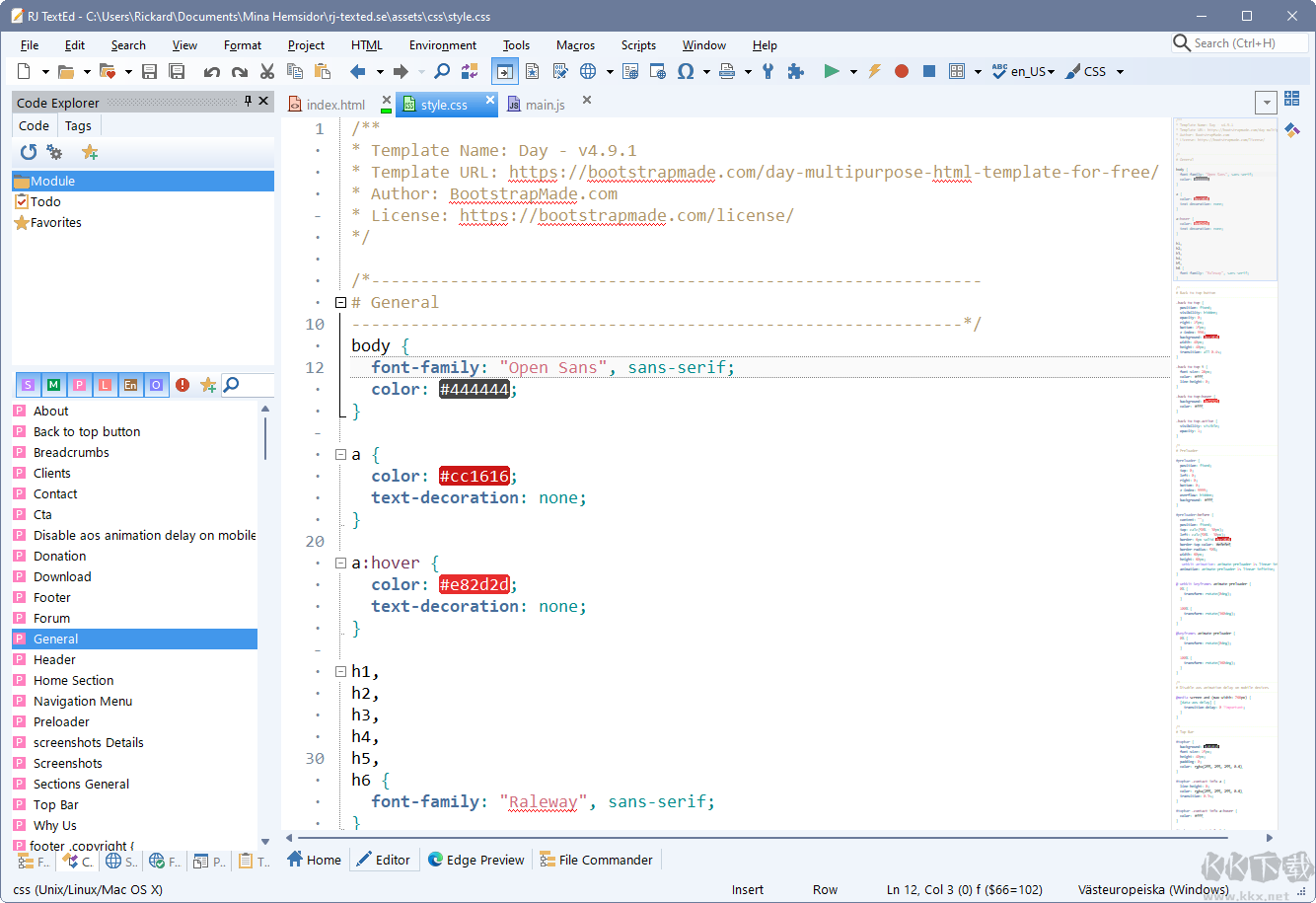Toggle the purple S filter button

pos(28,385)
